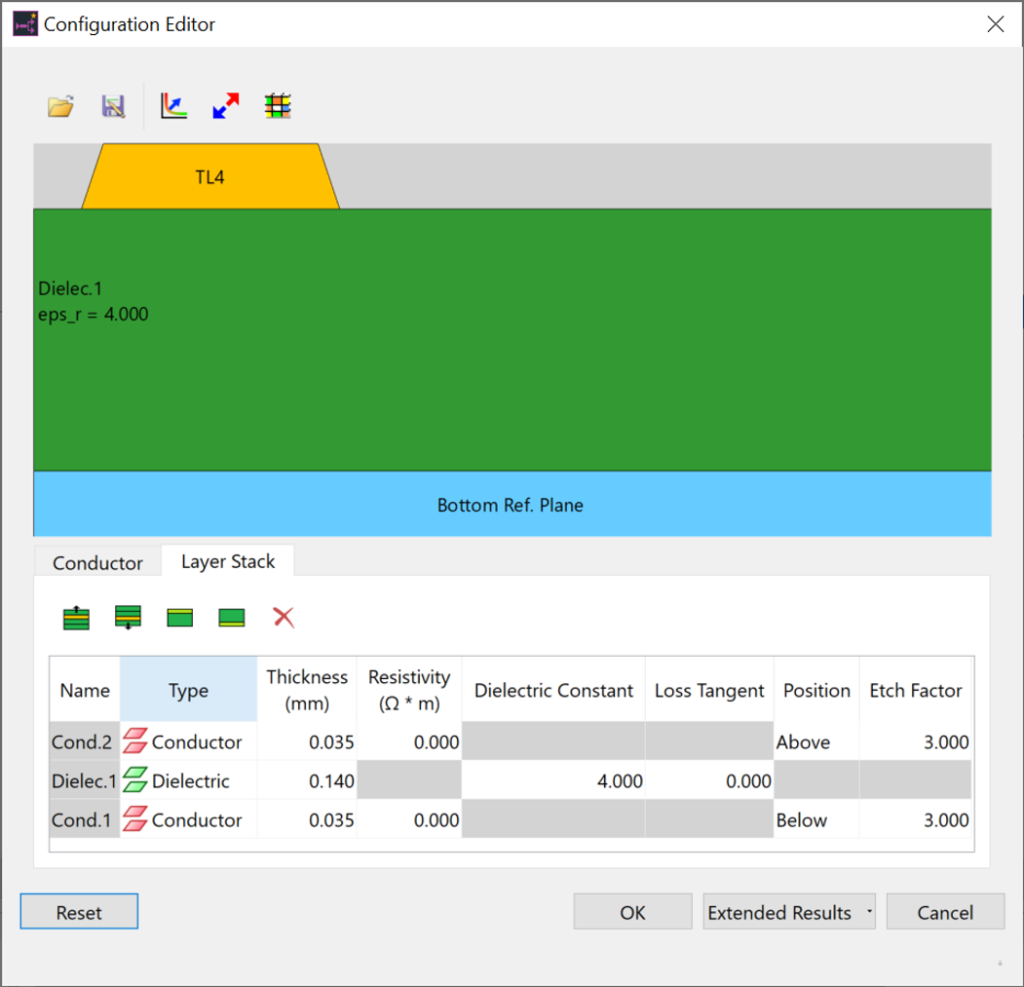Image resolution: width=1024 pixels, height=987 pixels.
Task: Select the Dielec.1 row name
Action: point(84,781)
